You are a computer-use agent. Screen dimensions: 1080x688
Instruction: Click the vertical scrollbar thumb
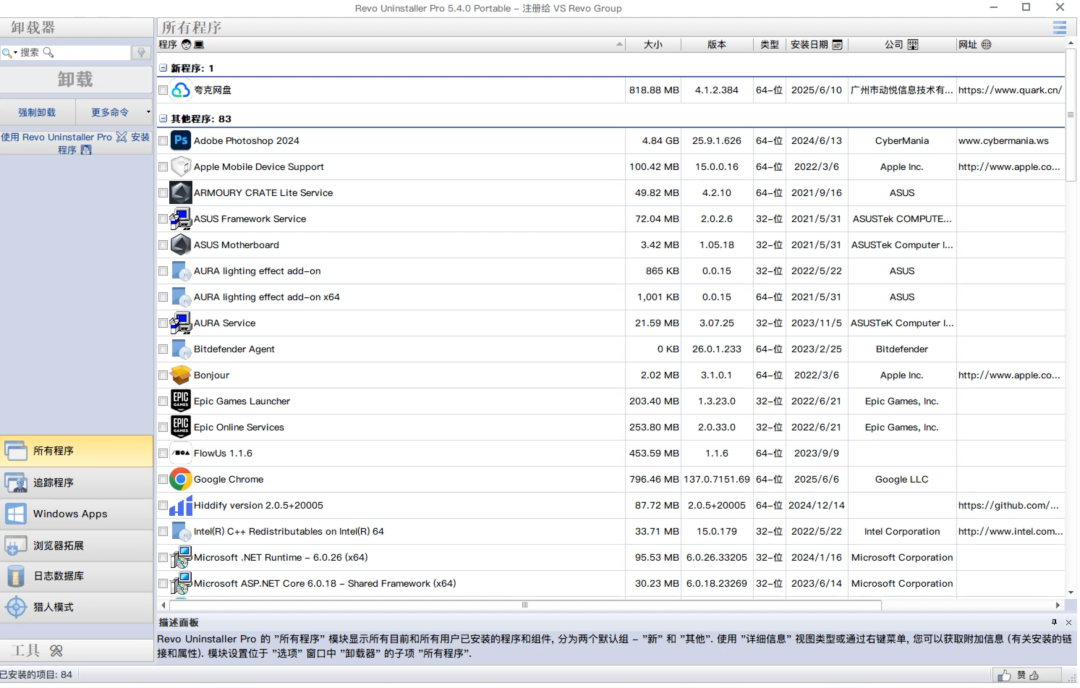(1070, 114)
